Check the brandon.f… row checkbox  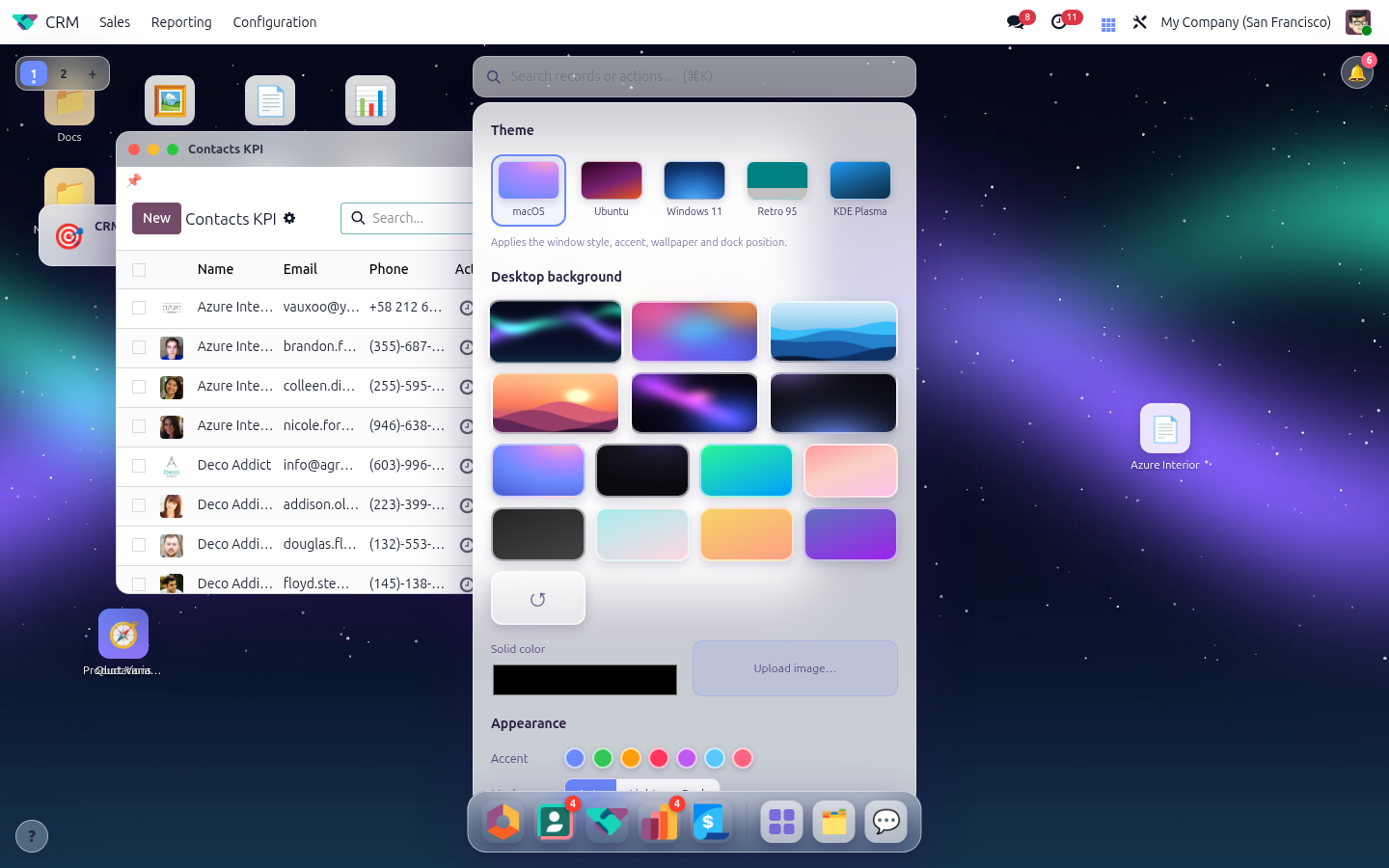[139, 347]
